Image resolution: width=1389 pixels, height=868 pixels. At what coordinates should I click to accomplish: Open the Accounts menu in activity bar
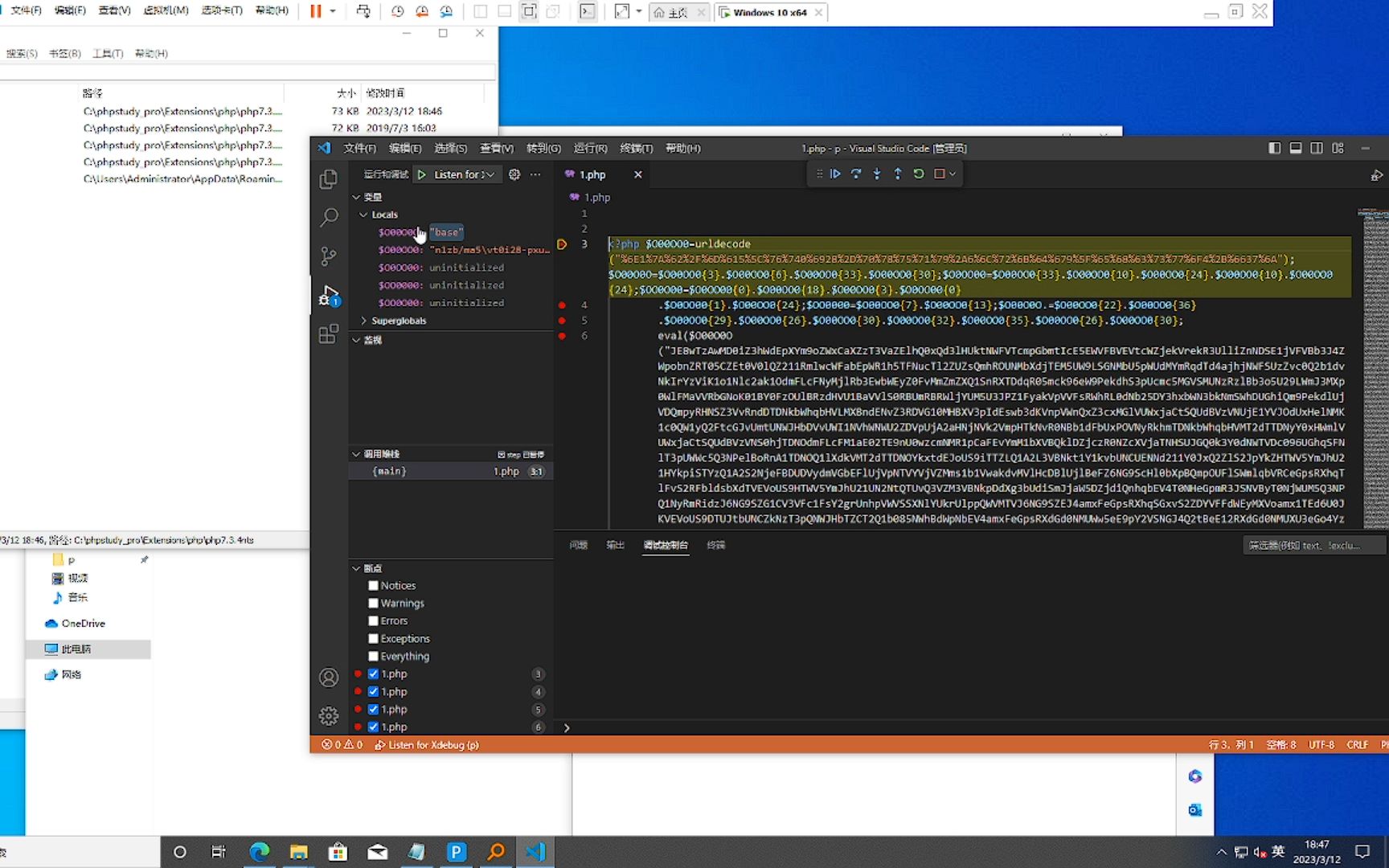[329, 678]
